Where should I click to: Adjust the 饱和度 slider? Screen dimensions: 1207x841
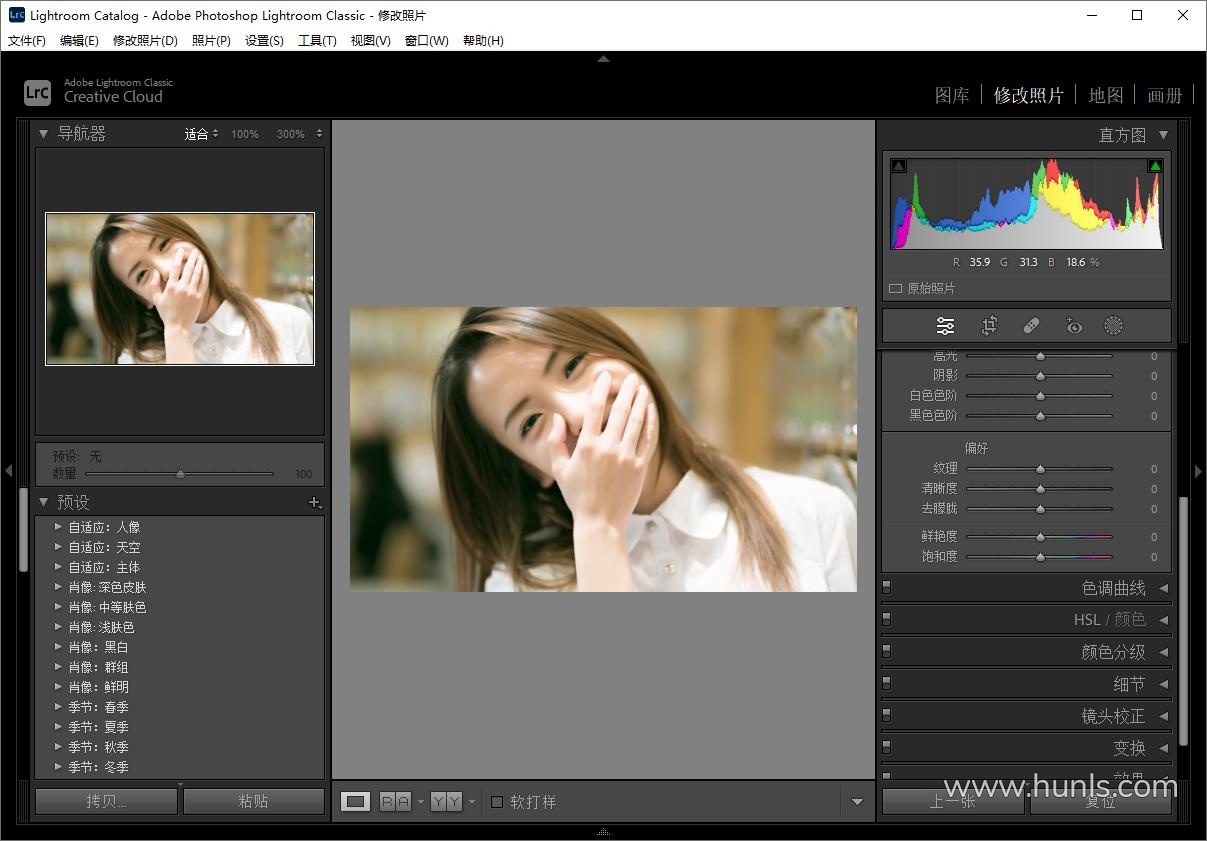1040,557
